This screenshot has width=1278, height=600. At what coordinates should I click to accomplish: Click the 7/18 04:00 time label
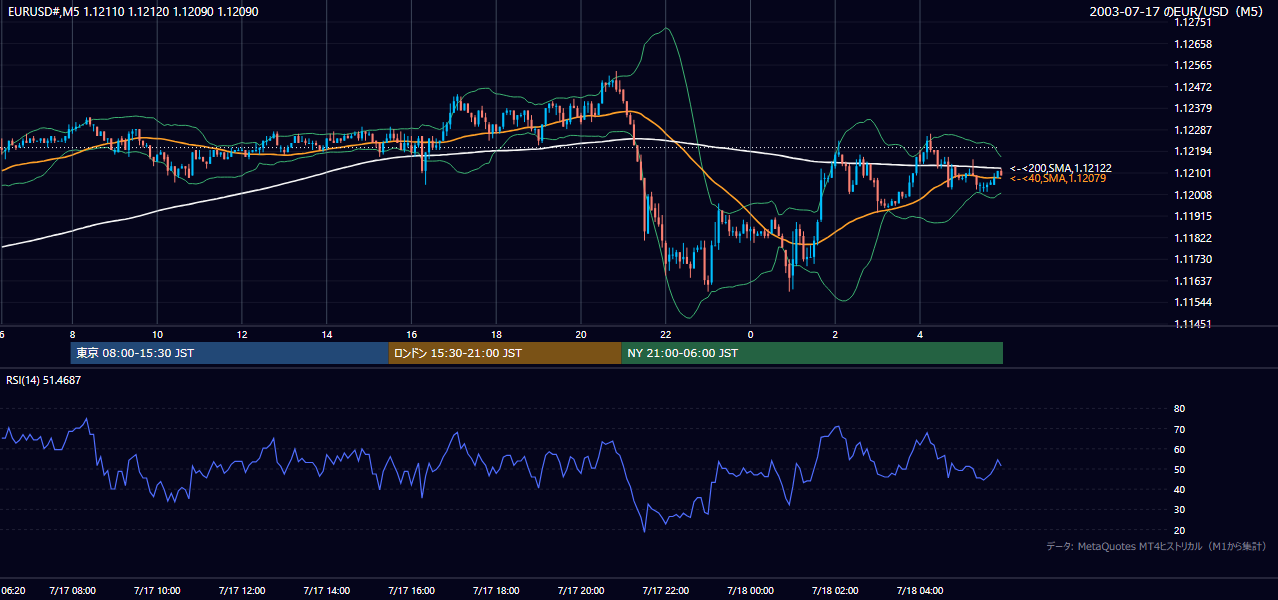920,591
